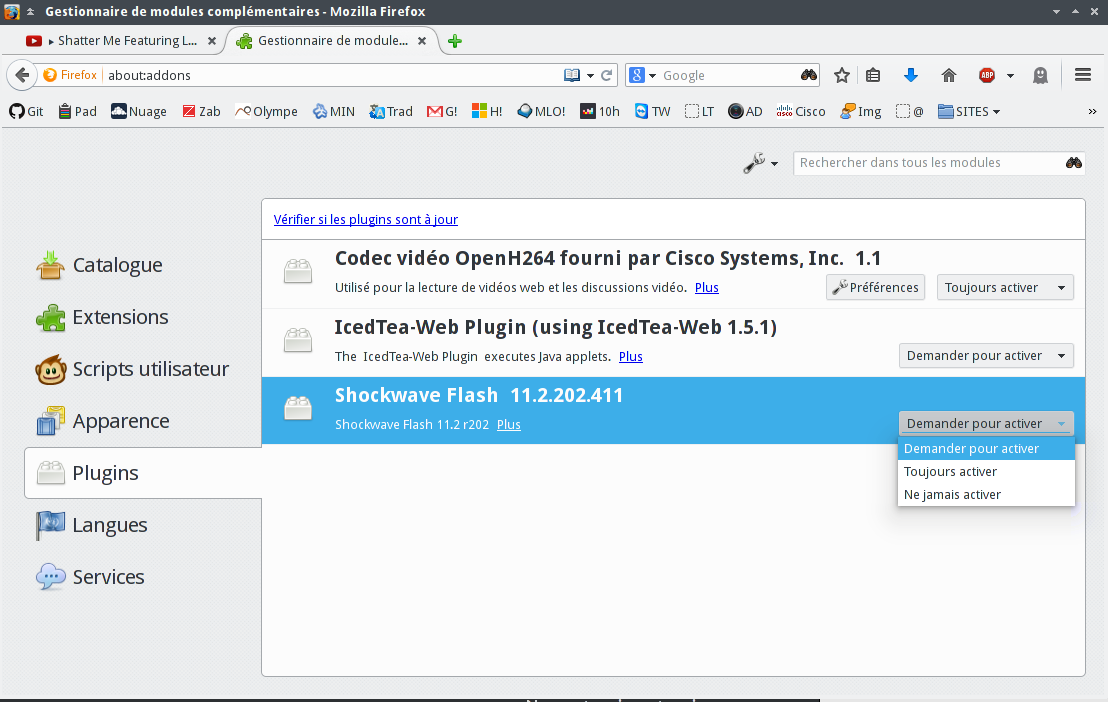Go back with the back arrow button
This screenshot has width=1108, height=702.
[x=22, y=75]
